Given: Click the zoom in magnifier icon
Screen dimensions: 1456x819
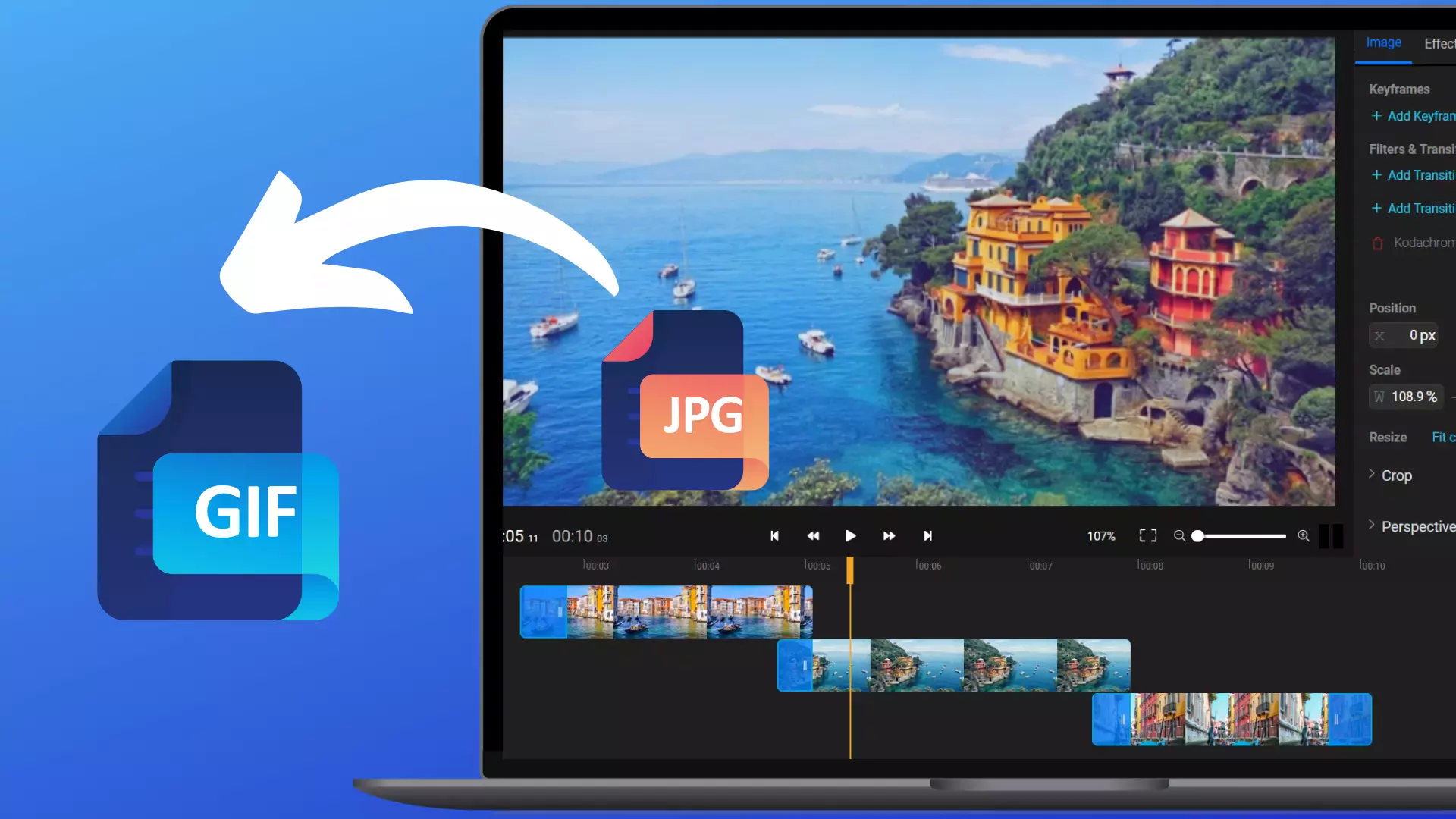Looking at the screenshot, I should pyautogui.click(x=1303, y=535).
